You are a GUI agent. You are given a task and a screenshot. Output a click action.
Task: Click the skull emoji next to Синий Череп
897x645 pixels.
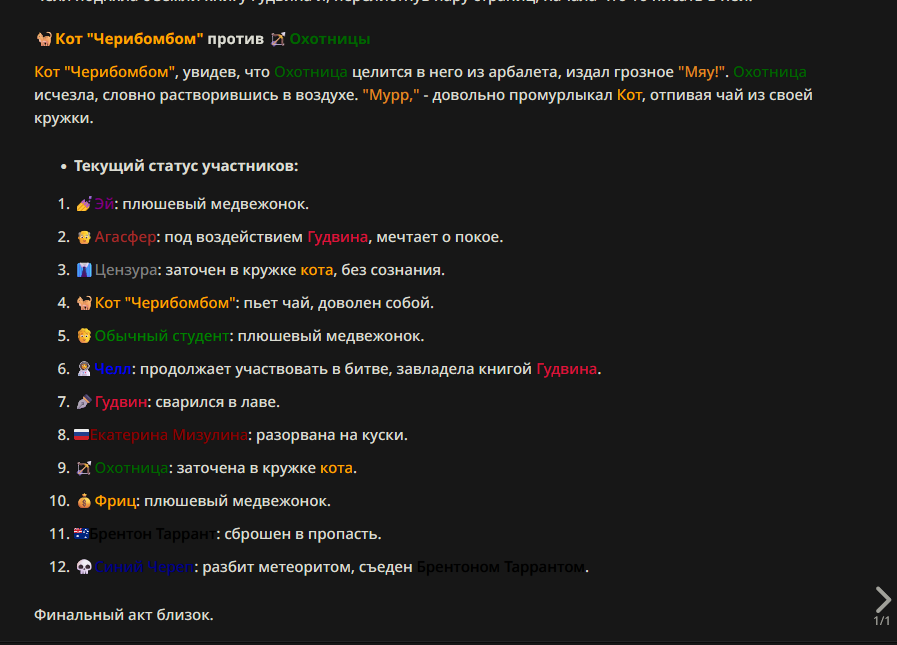84,567
